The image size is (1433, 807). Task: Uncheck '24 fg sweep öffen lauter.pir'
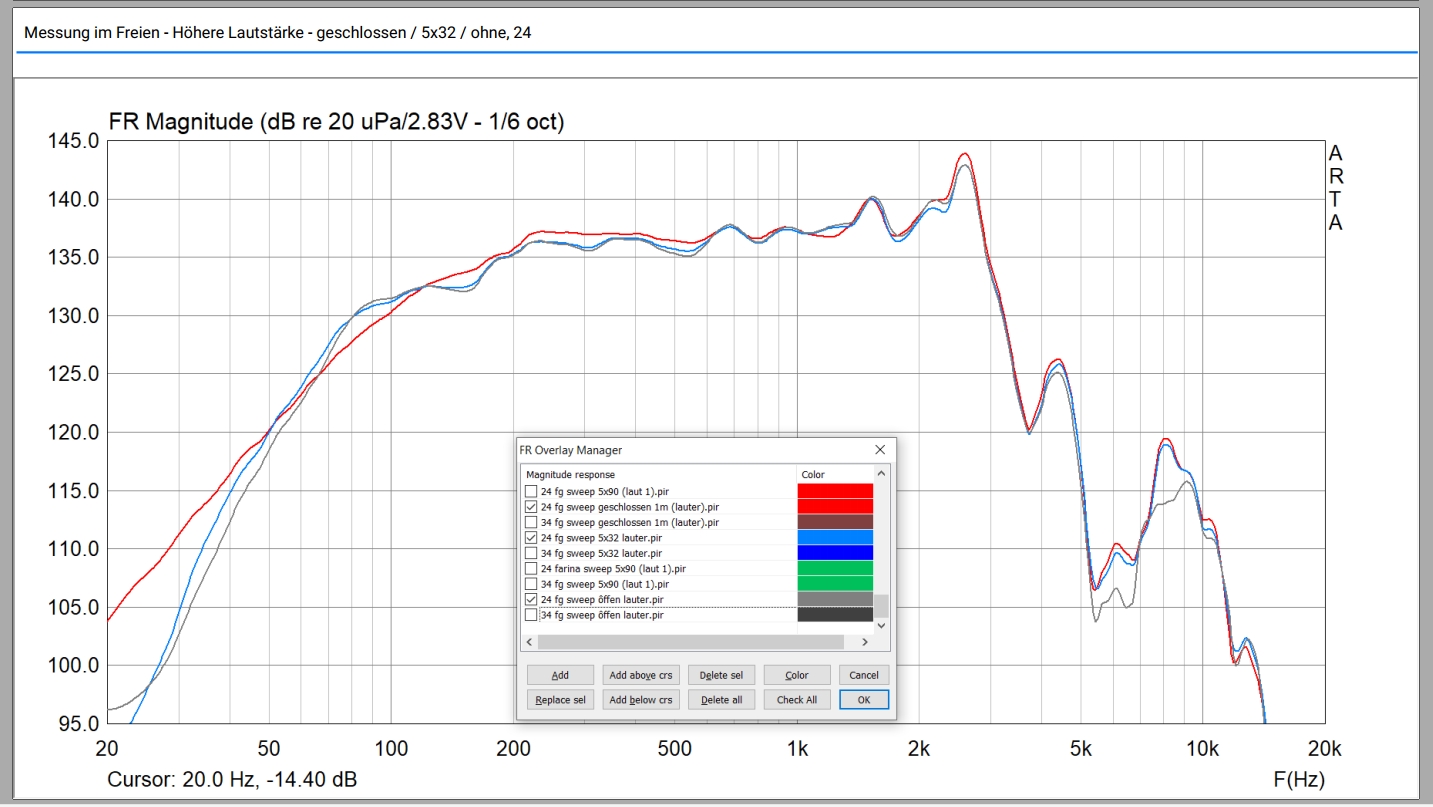530,599
